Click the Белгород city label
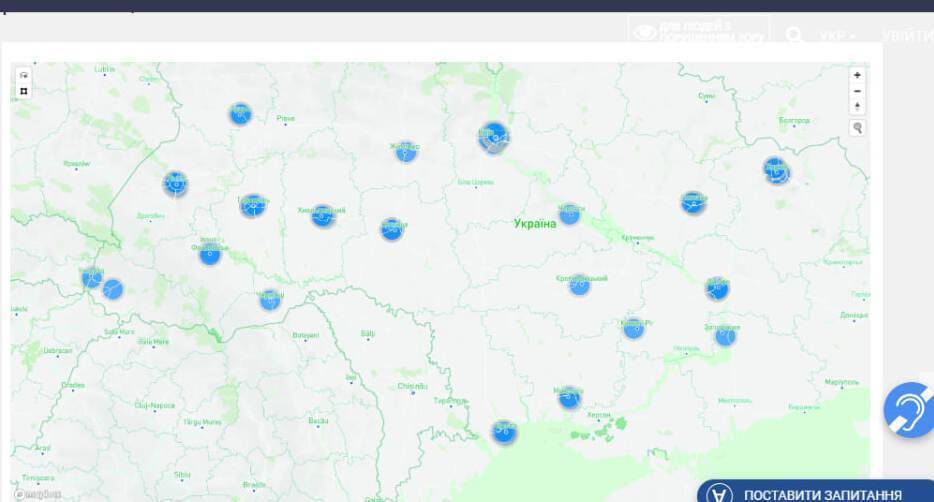The height and width of the screenshot is (502, 934). tap(794, 120)
